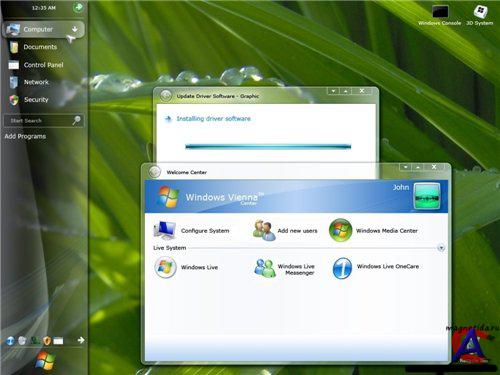Image resolution: width=500 pixels, height=375 pixels.
Task: Click the green plus button near clock
Action: pyautogui.click(x=78, y=7)
